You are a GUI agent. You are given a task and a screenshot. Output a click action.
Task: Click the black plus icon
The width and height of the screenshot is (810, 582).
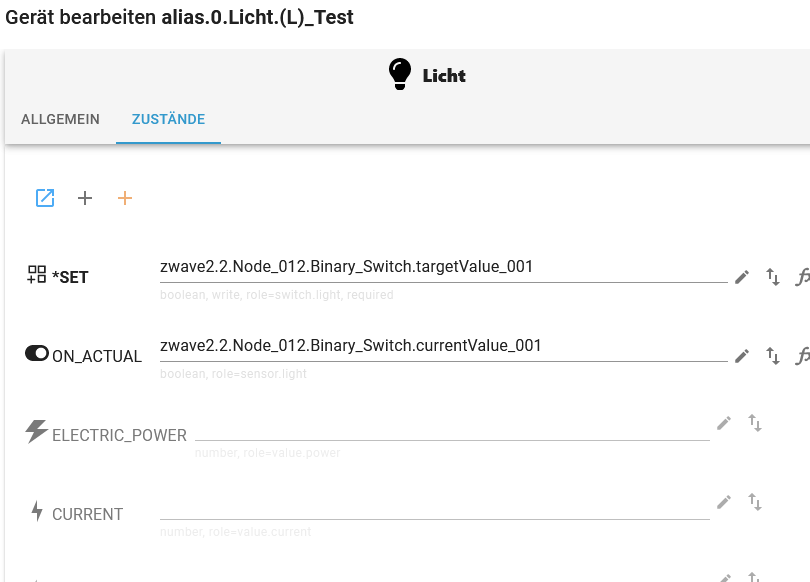pos(85,198)
